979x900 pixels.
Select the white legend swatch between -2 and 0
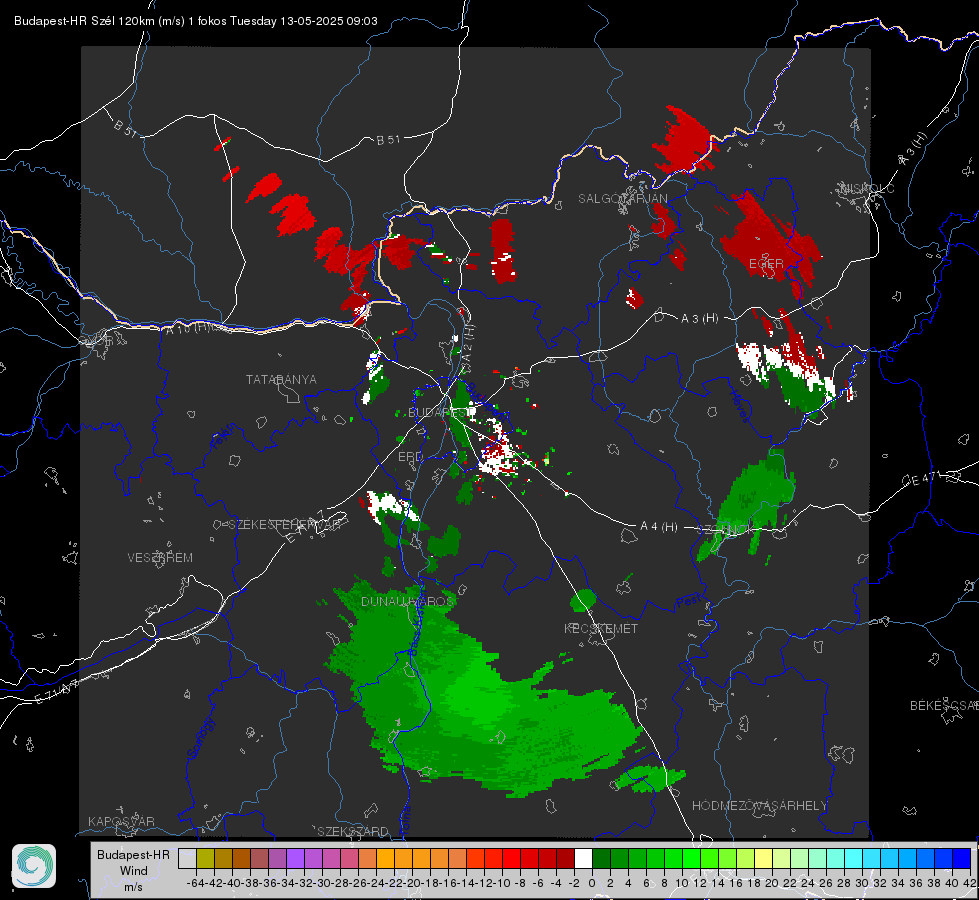click(583, 859)
